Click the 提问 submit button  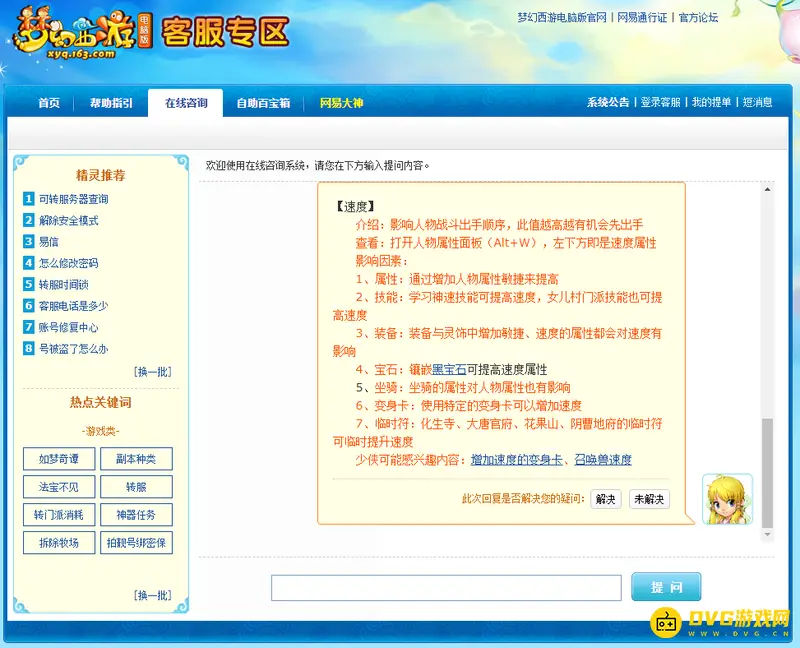click(666, 587)
